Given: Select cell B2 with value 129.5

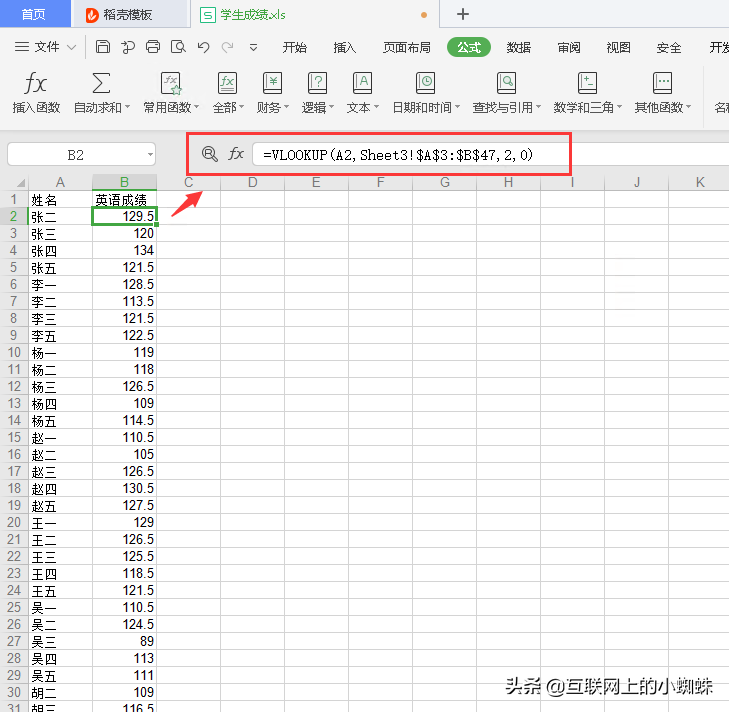Looking at the screenshot, I should pyautogui.click(x=124, y=216).
